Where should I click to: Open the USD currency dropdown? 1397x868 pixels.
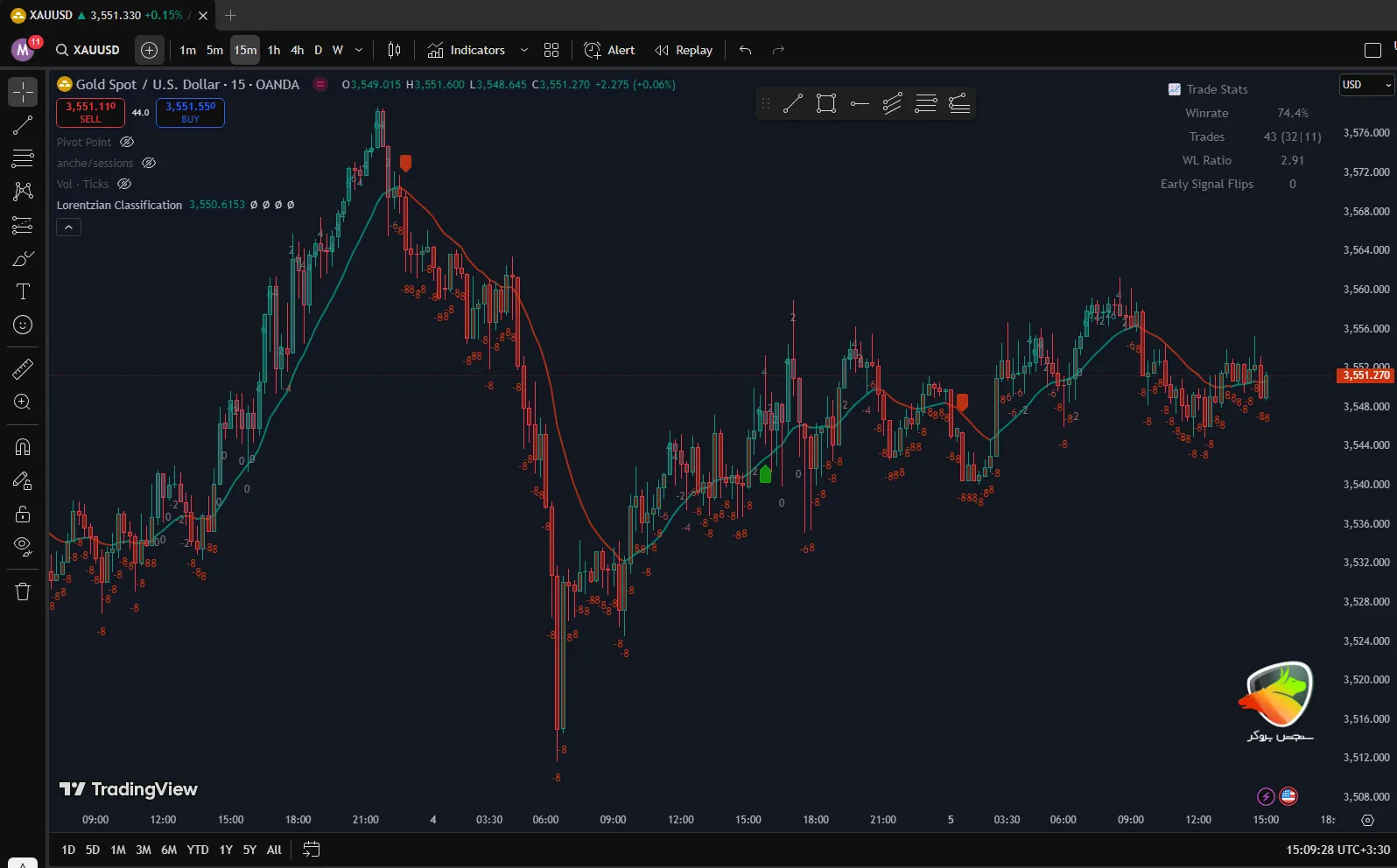point(1366,85)
